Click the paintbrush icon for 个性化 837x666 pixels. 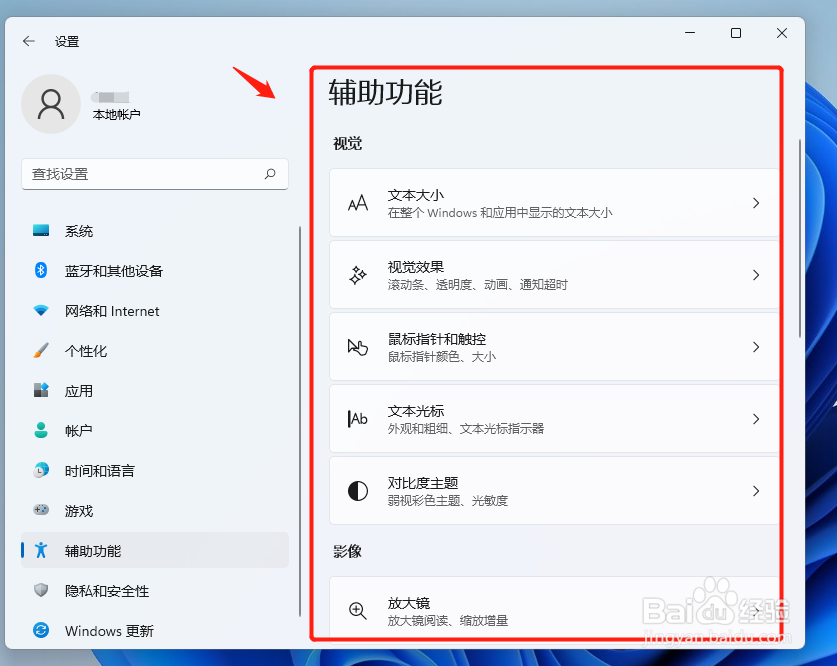click(x=41, y=351)
